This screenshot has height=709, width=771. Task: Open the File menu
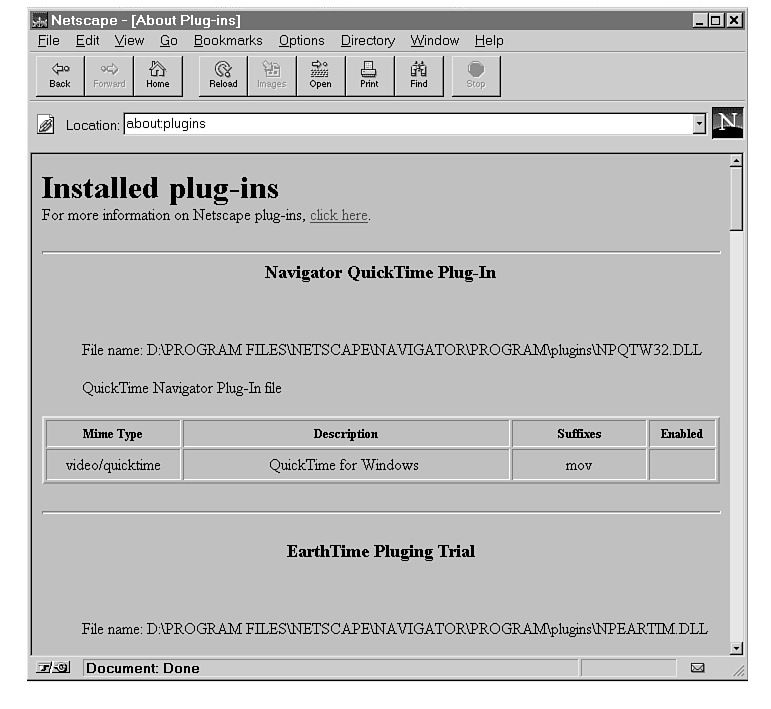[49, 41]
